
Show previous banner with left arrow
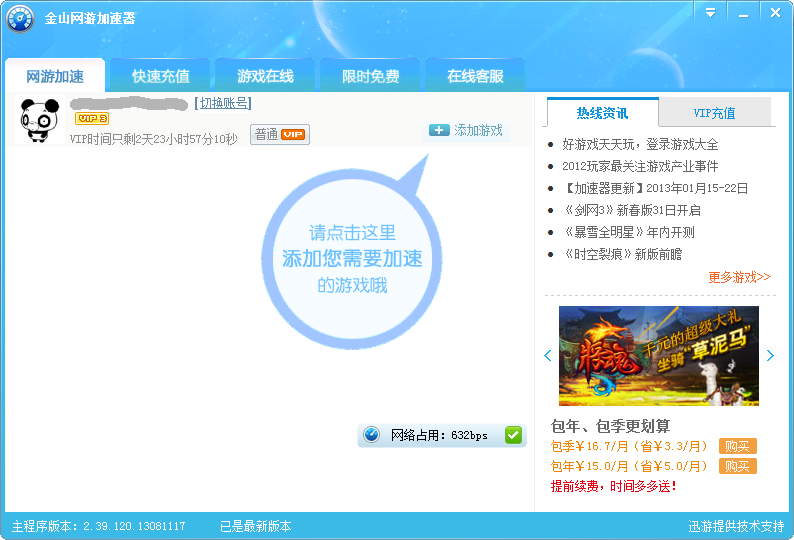pos(547,356)
